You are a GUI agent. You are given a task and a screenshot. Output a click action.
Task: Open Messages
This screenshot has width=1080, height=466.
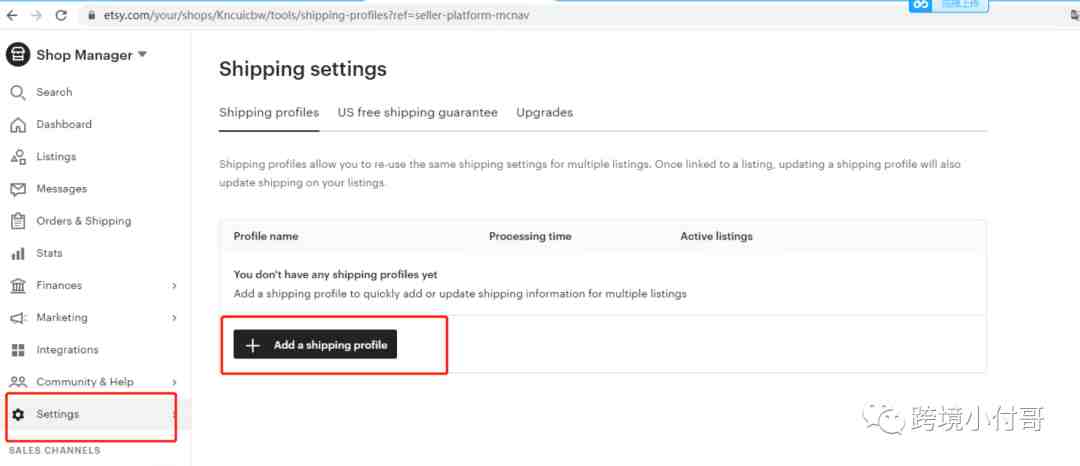62,189
